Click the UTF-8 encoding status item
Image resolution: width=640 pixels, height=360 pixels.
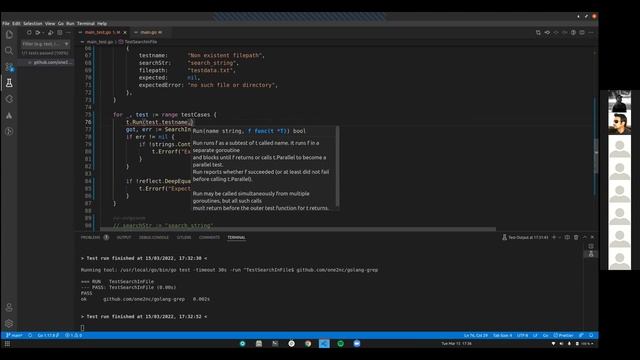[x=522, y=335]
